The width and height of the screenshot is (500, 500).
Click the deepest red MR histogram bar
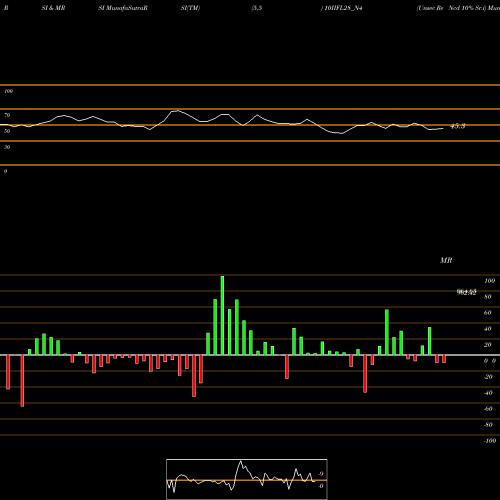pos(22,381)
